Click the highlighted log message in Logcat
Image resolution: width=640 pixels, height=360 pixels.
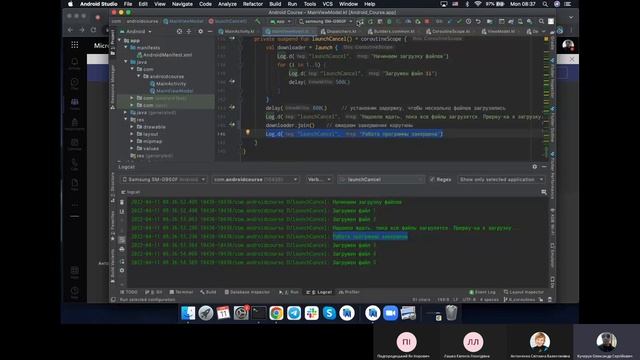coord(370,237)
